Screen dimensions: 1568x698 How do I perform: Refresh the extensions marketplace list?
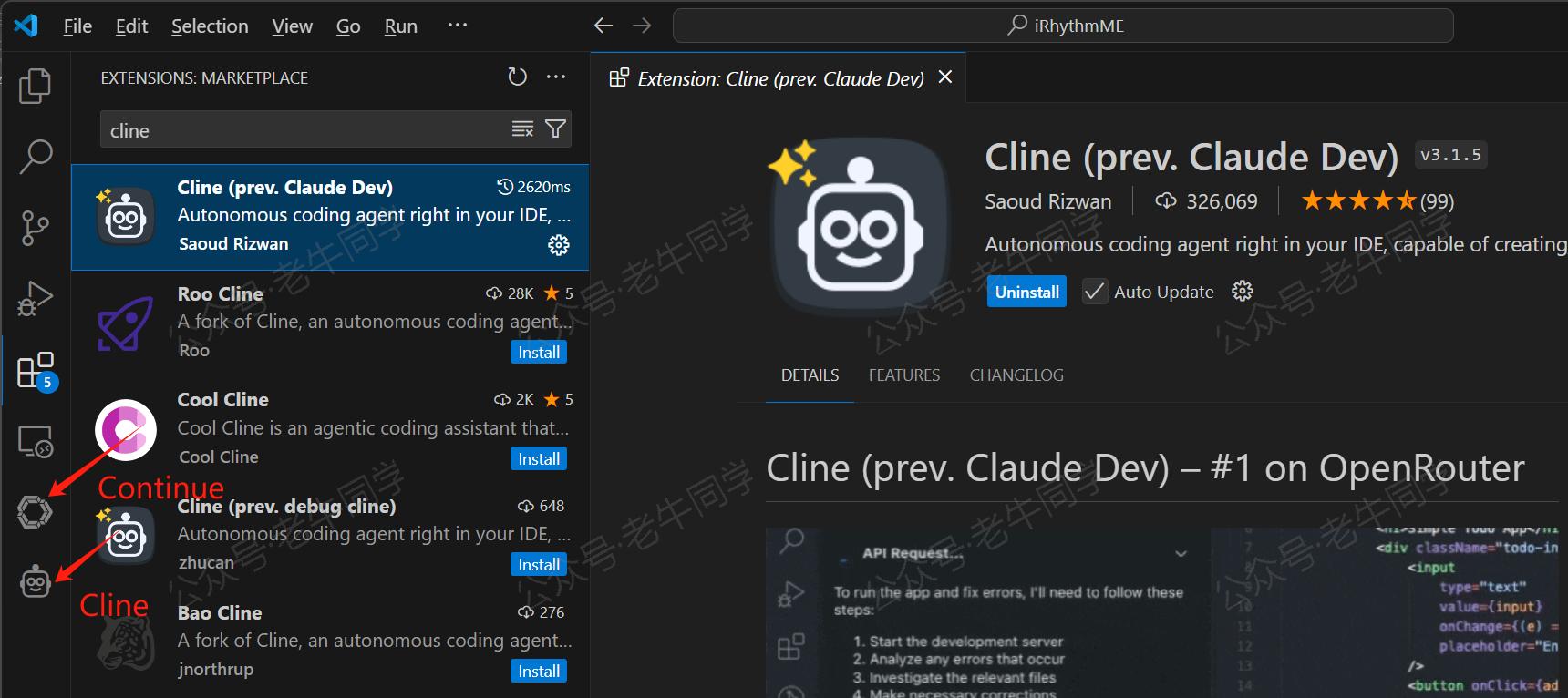click(518, 77)
